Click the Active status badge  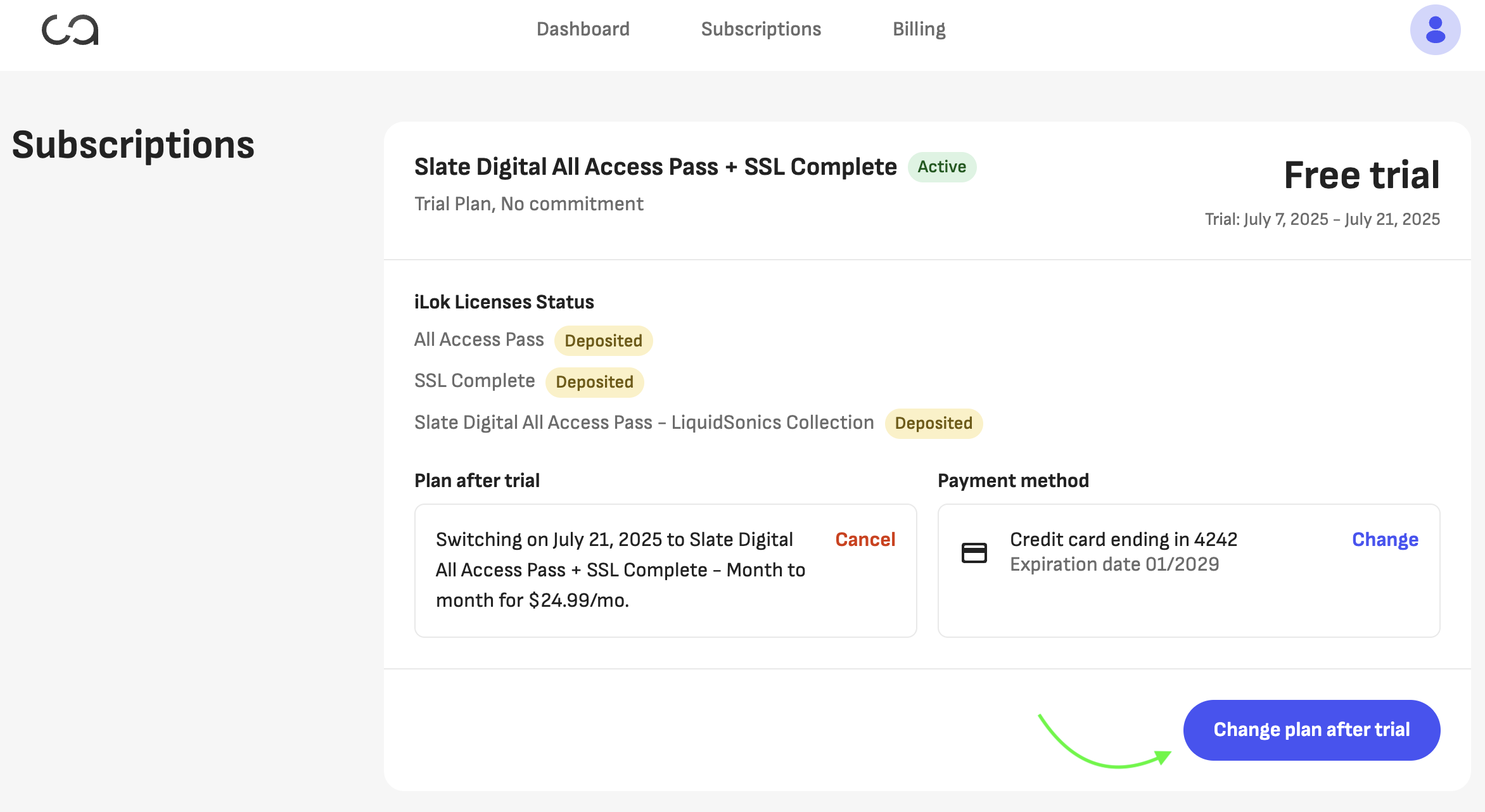point(941,167)
